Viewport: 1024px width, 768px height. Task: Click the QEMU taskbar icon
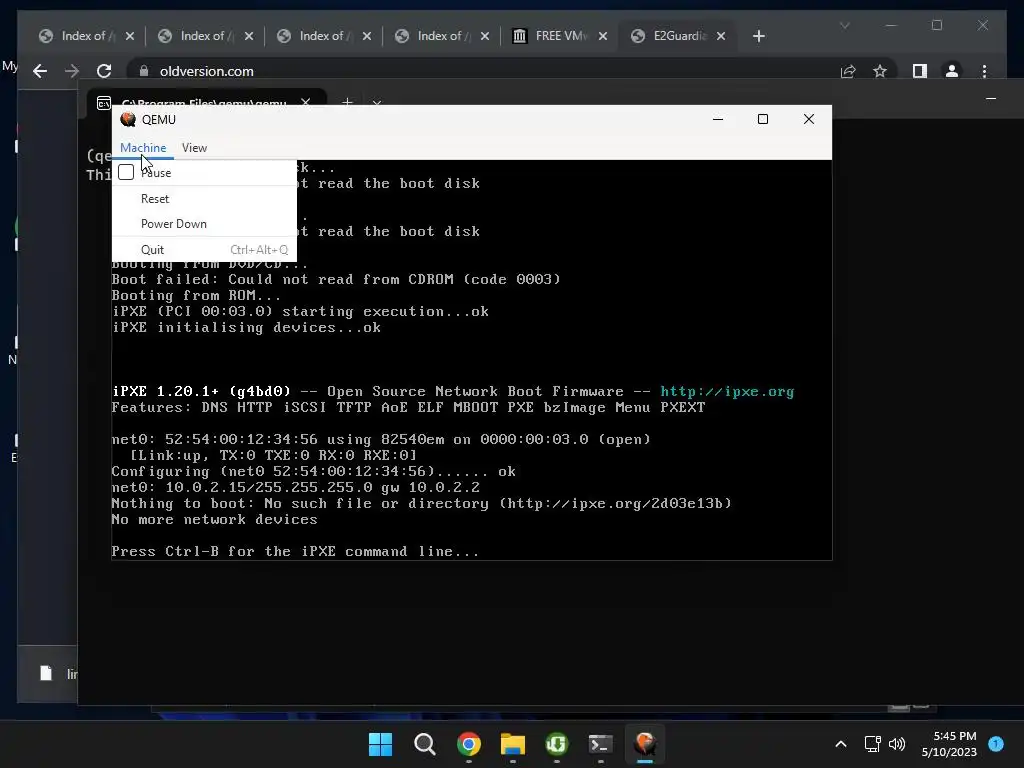(x=645, y=744)
